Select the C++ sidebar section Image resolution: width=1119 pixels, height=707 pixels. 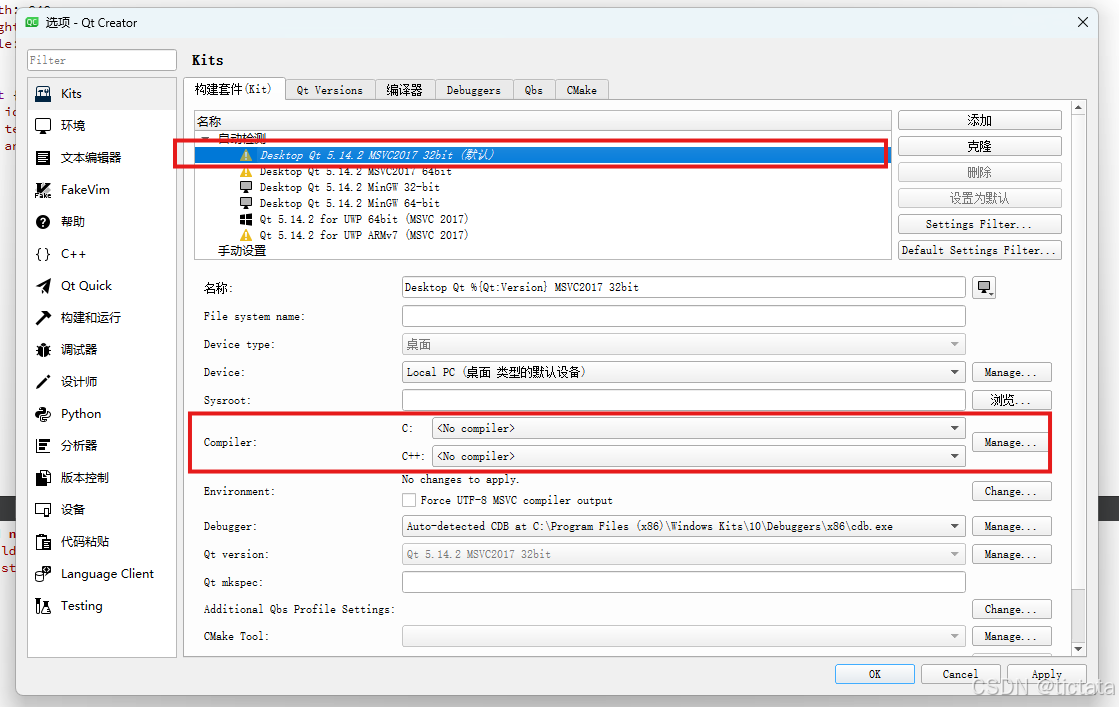click(x=65, y=253)
